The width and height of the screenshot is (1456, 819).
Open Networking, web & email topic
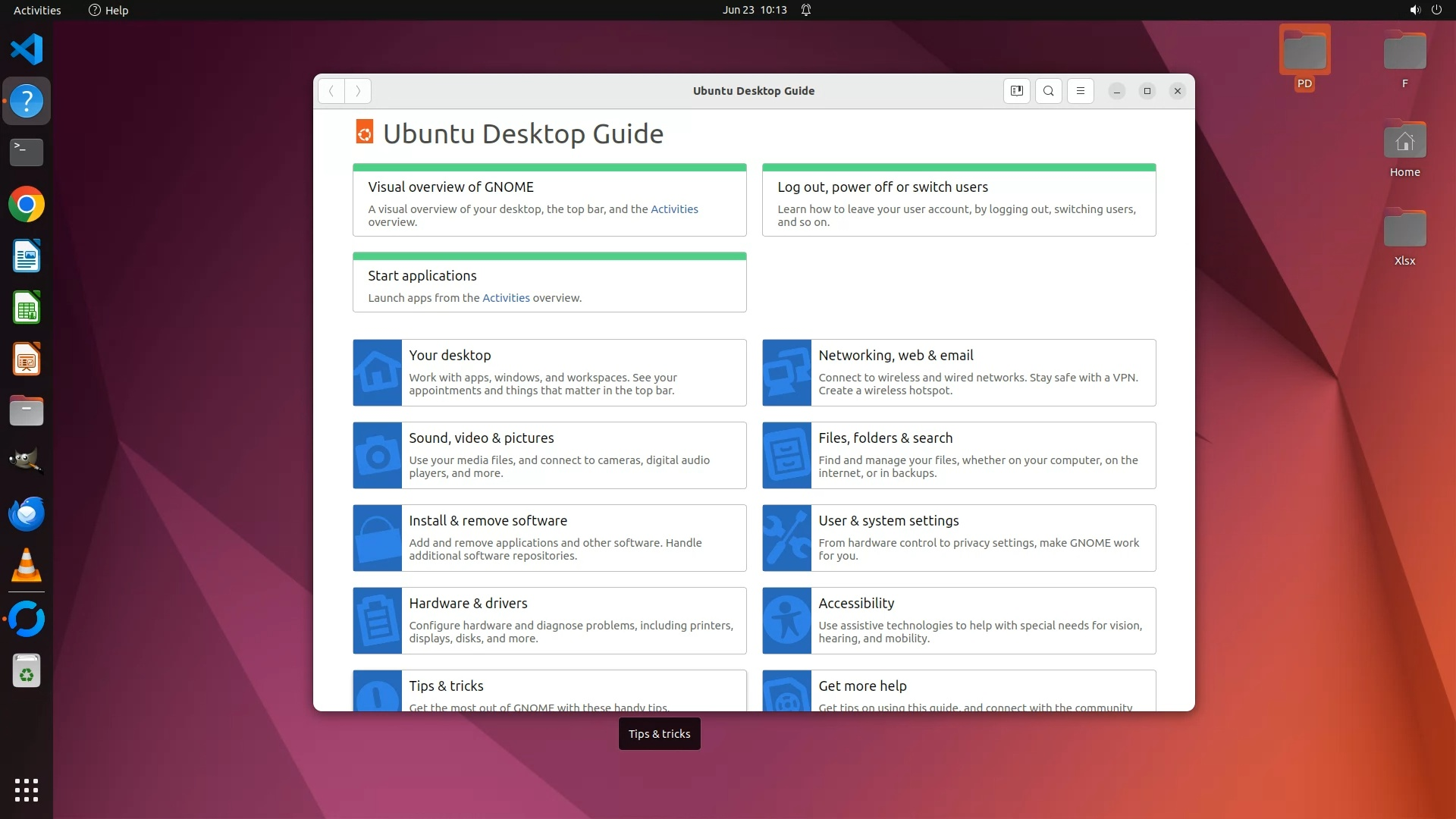(x=896, y=355)
